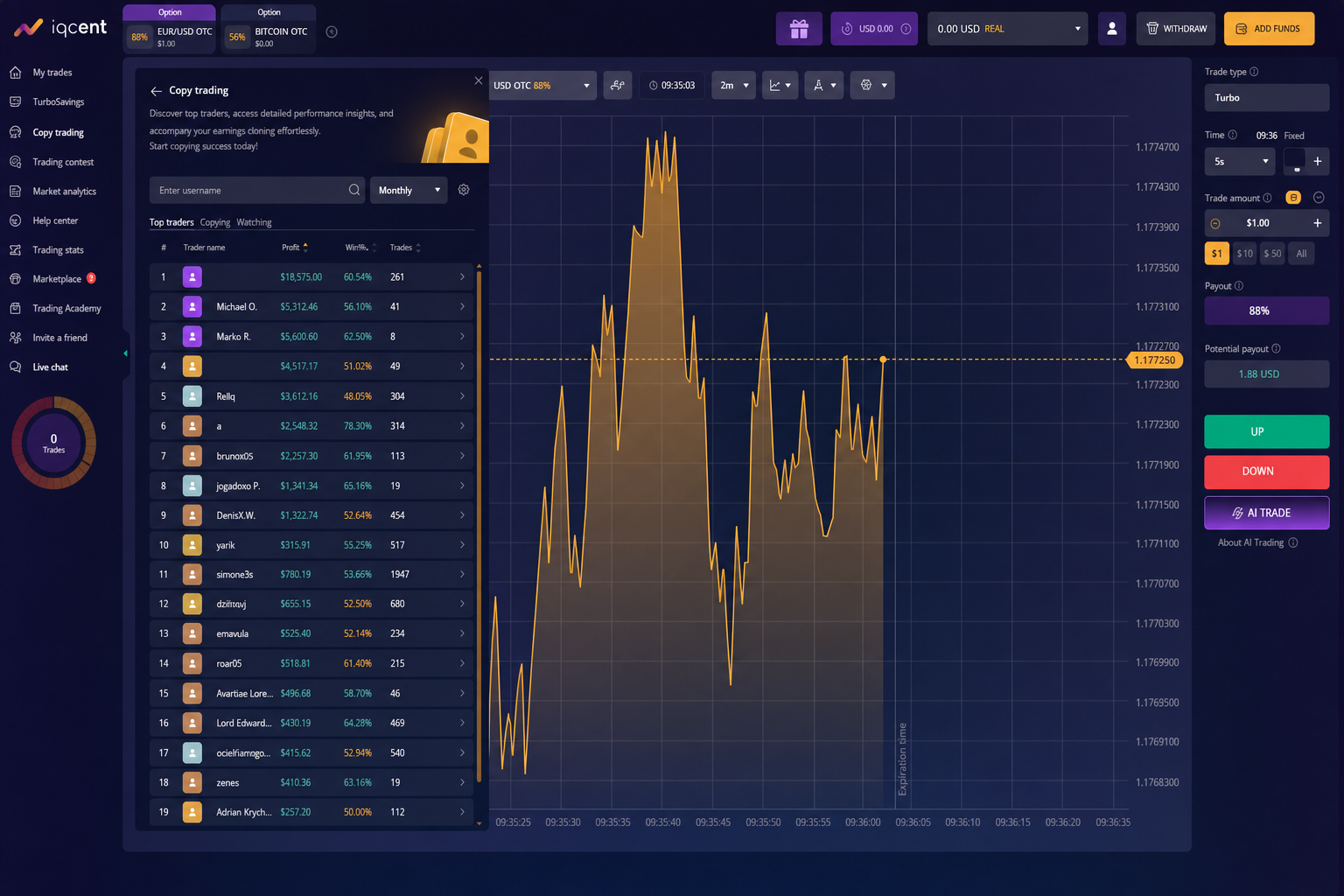Click the Trade type info icon
This screenshot has width=1344, height=896.
click(1254, 72)
